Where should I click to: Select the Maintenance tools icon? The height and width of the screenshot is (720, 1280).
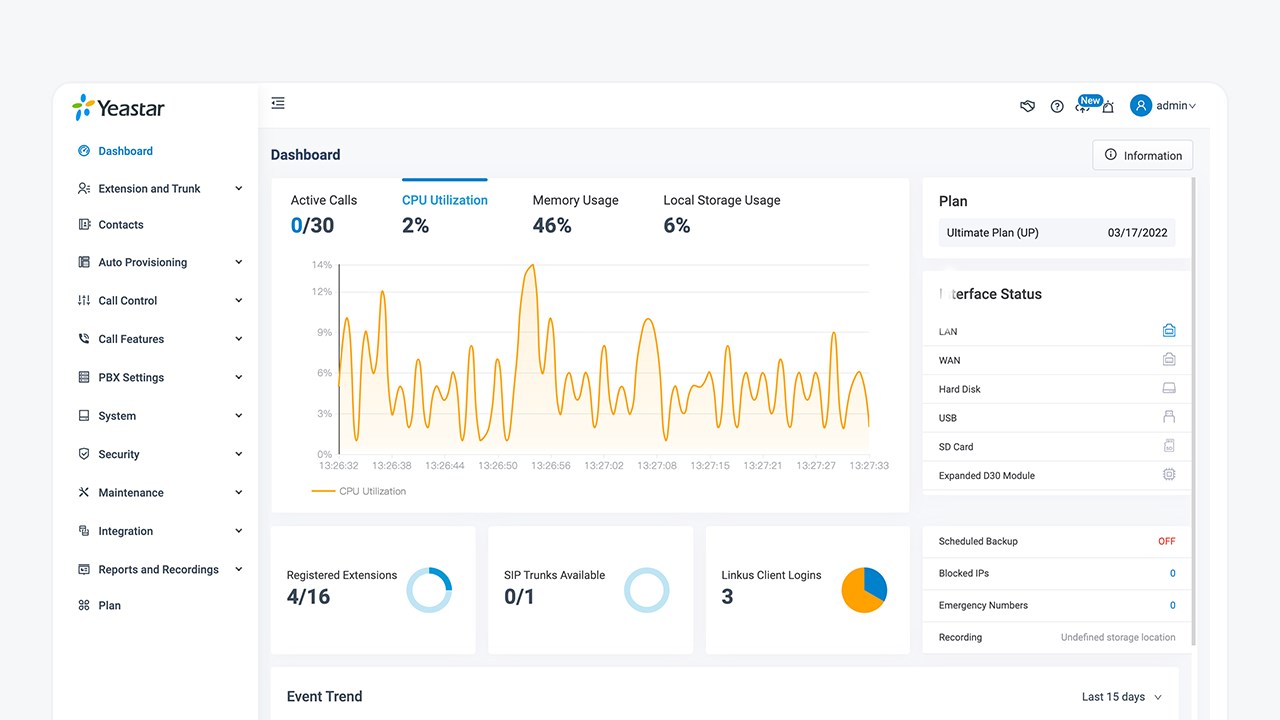coord(84,493)
